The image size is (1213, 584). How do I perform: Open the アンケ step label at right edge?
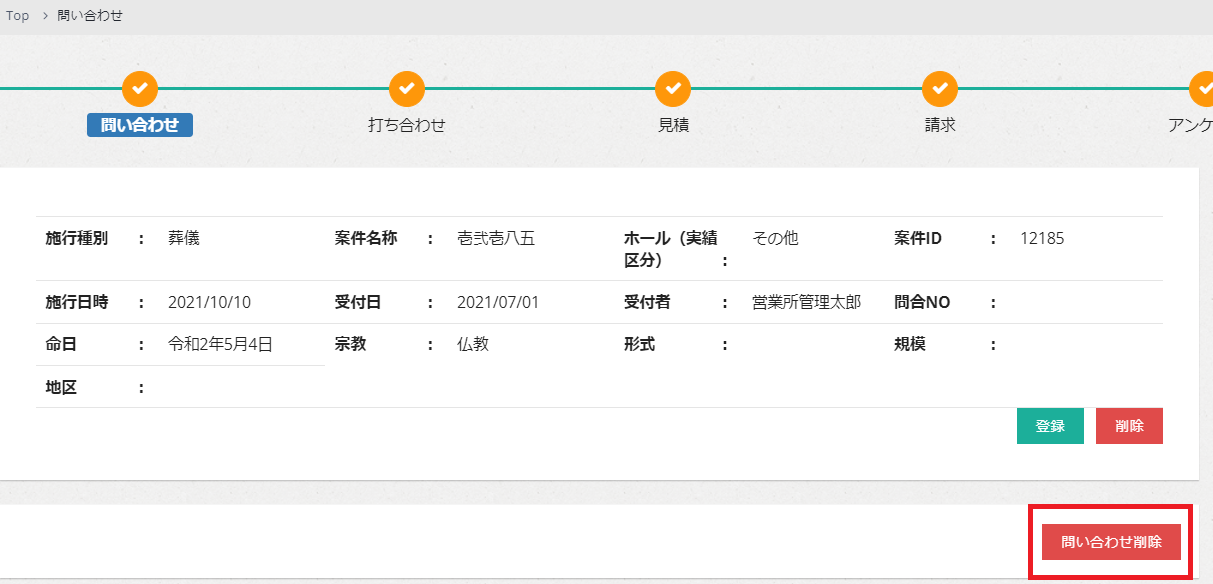click(1190, 125)
